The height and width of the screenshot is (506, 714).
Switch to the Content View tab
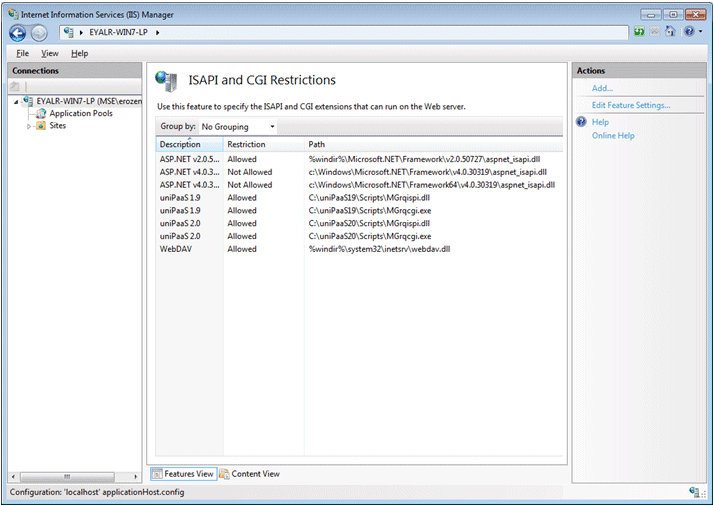click(250, 474)
